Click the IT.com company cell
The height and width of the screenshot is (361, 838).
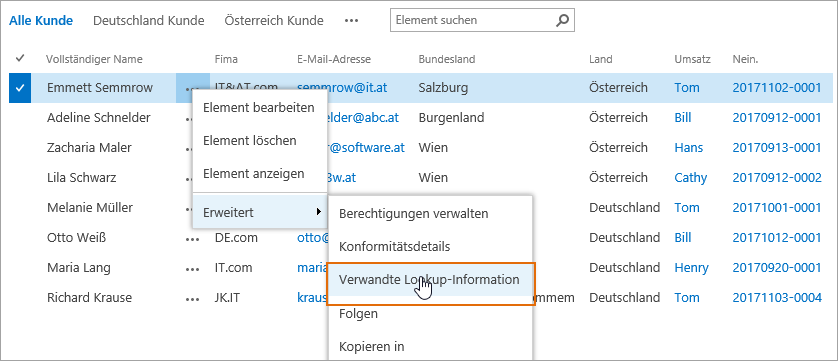[x=233, y=267]
